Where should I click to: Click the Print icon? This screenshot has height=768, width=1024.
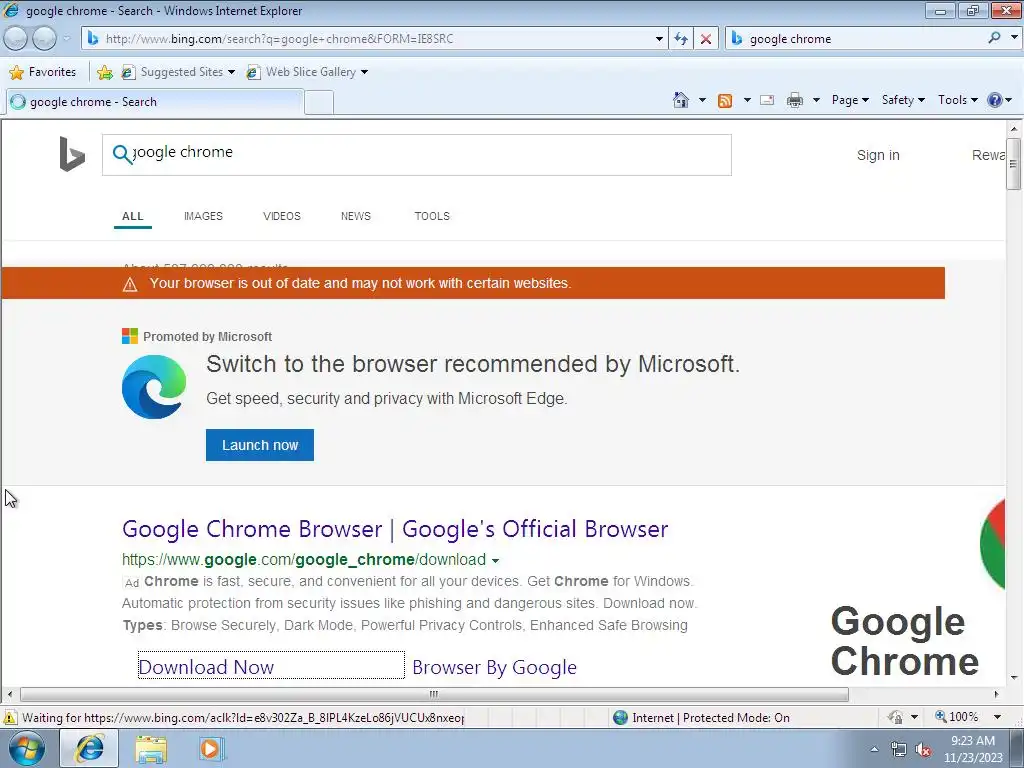[x=795, y=100]
